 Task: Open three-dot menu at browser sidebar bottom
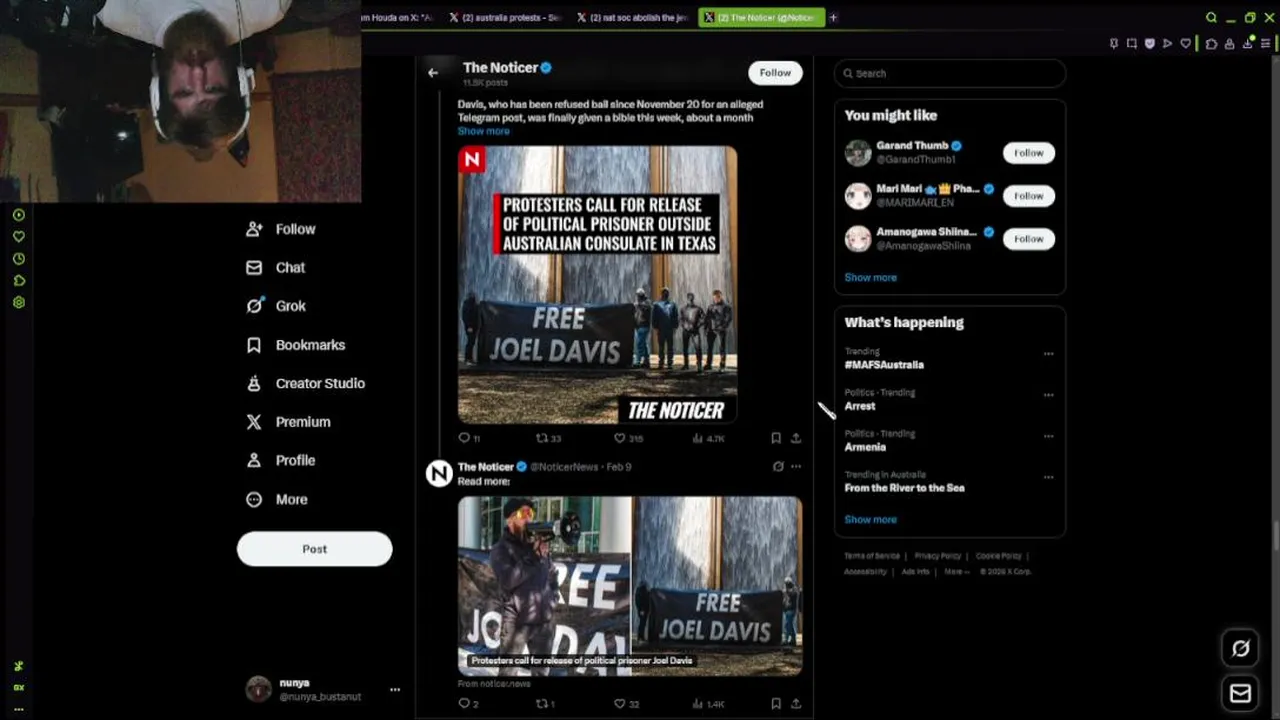(x=19, y=709)
